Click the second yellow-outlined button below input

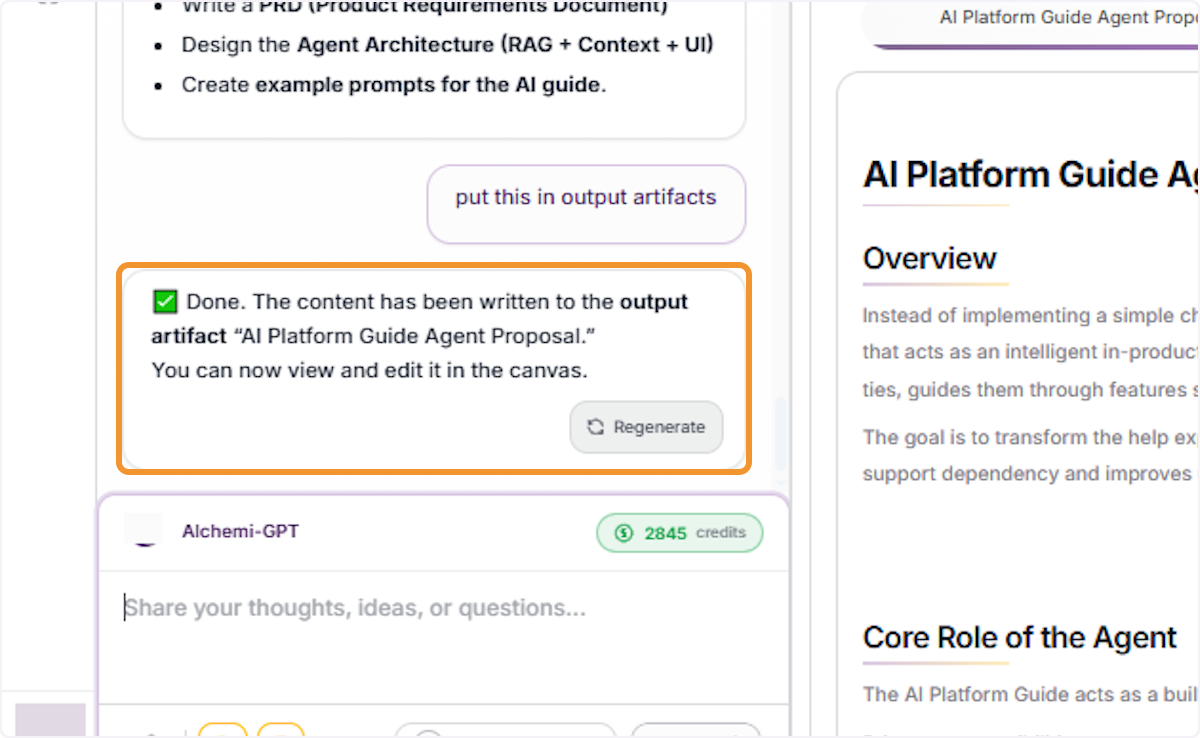point(281,731)
